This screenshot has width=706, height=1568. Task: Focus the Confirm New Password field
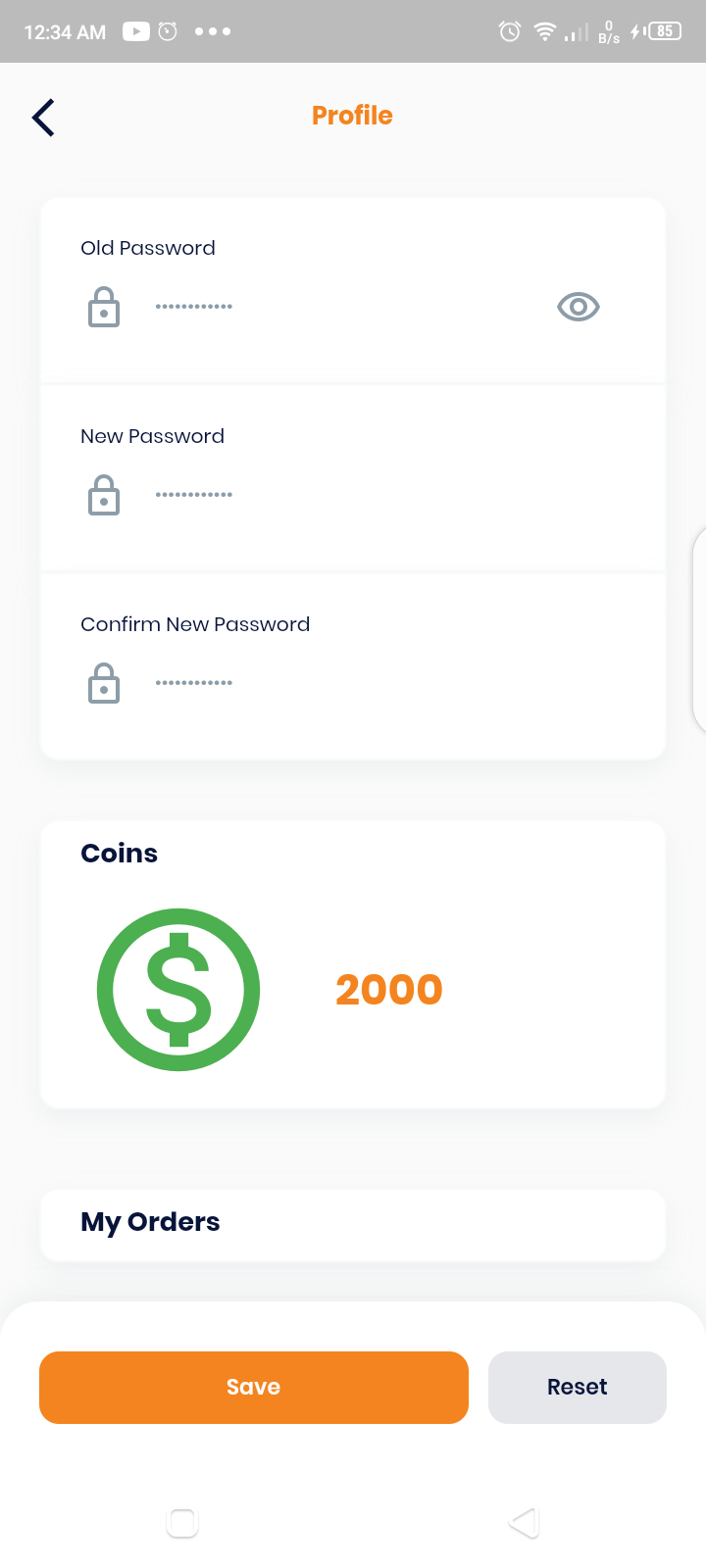pos(373,683)
